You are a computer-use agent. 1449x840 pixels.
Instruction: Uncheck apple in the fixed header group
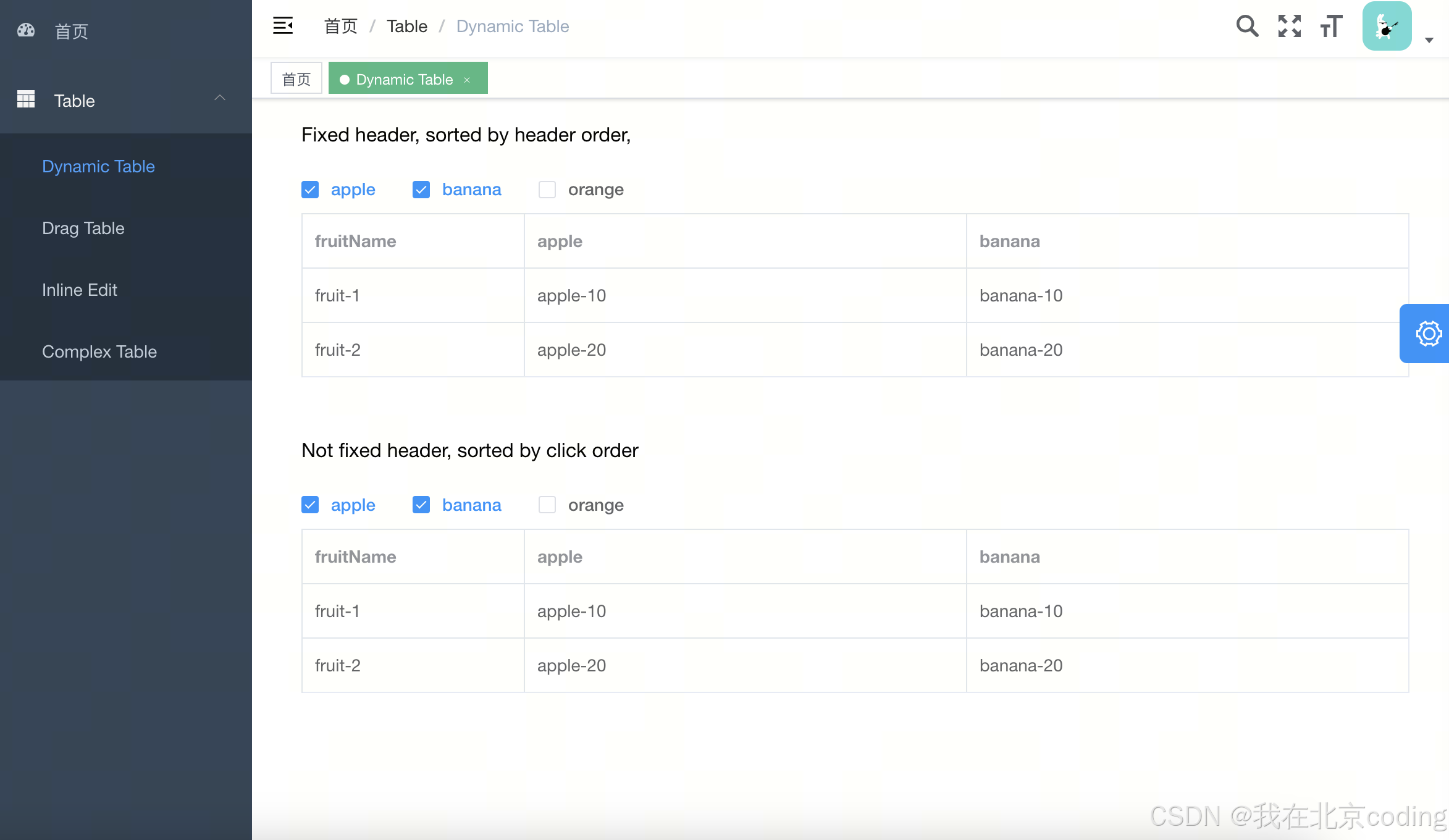[310, 190]
